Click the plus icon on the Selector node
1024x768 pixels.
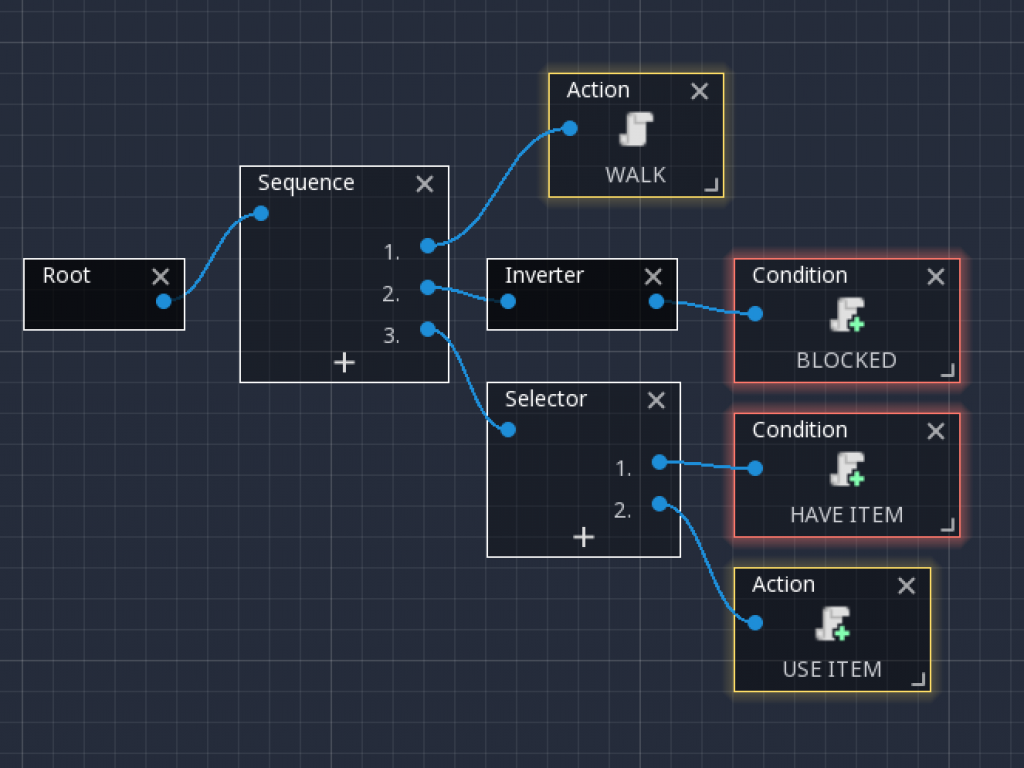583,537
